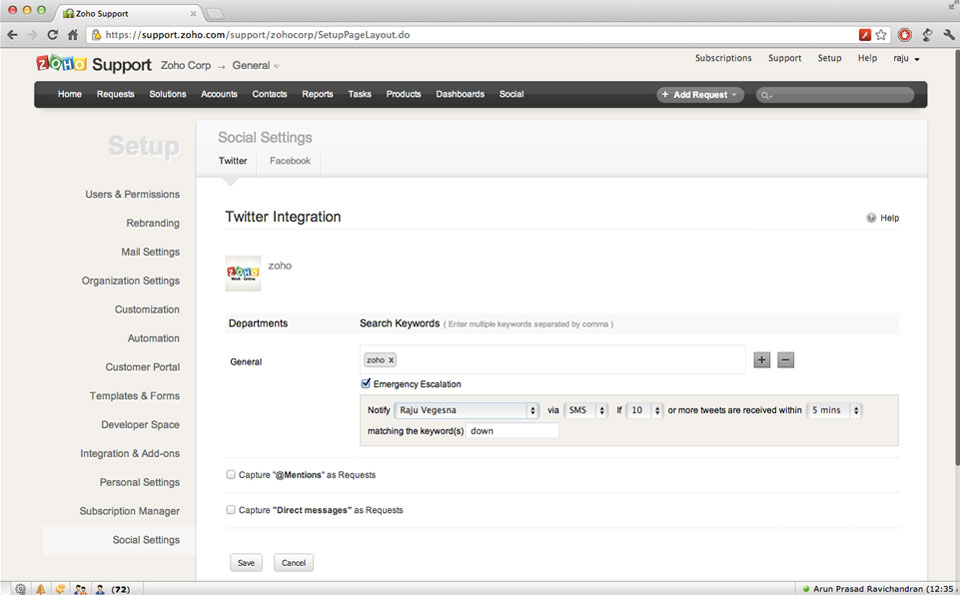Open Rebranding in the sidebar
The height and width of the screenshot is (595, 960).
[153, 223]
